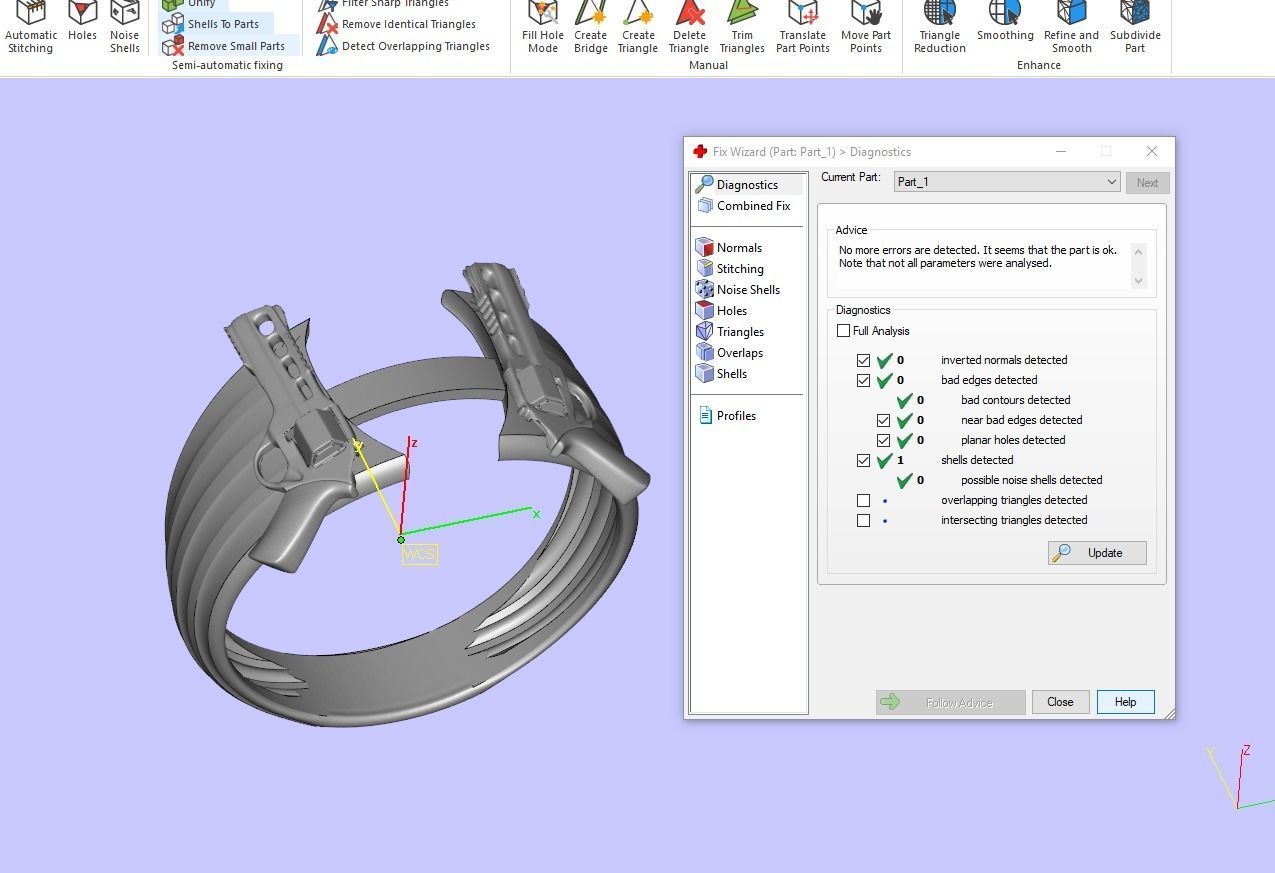
Task: Click Update to rerun diagnostics
Action: pyautogui.click(x=1097, y=553)
